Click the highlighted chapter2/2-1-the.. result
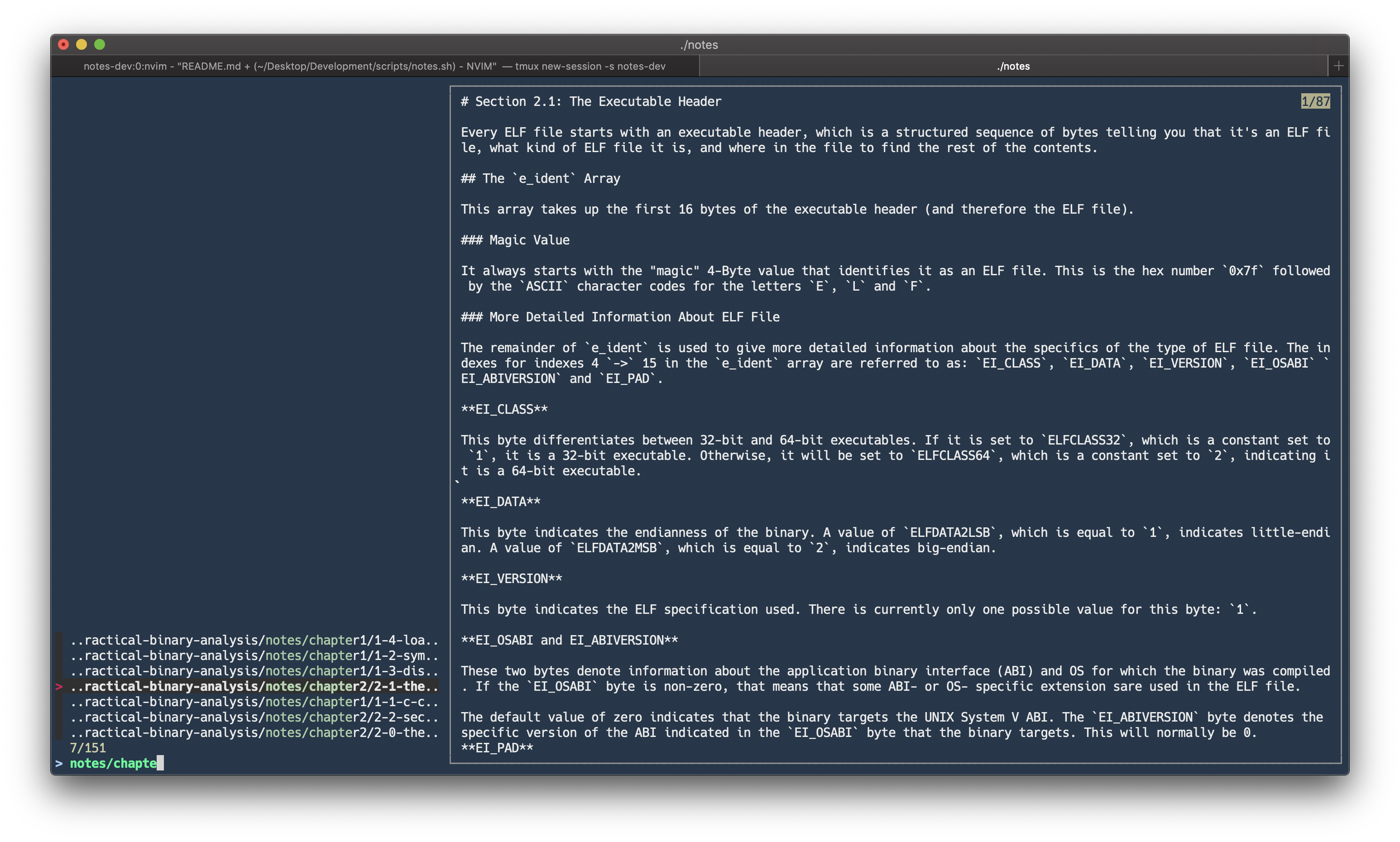This screenshot has height=842, width=1400. click(x=254, y=686)
